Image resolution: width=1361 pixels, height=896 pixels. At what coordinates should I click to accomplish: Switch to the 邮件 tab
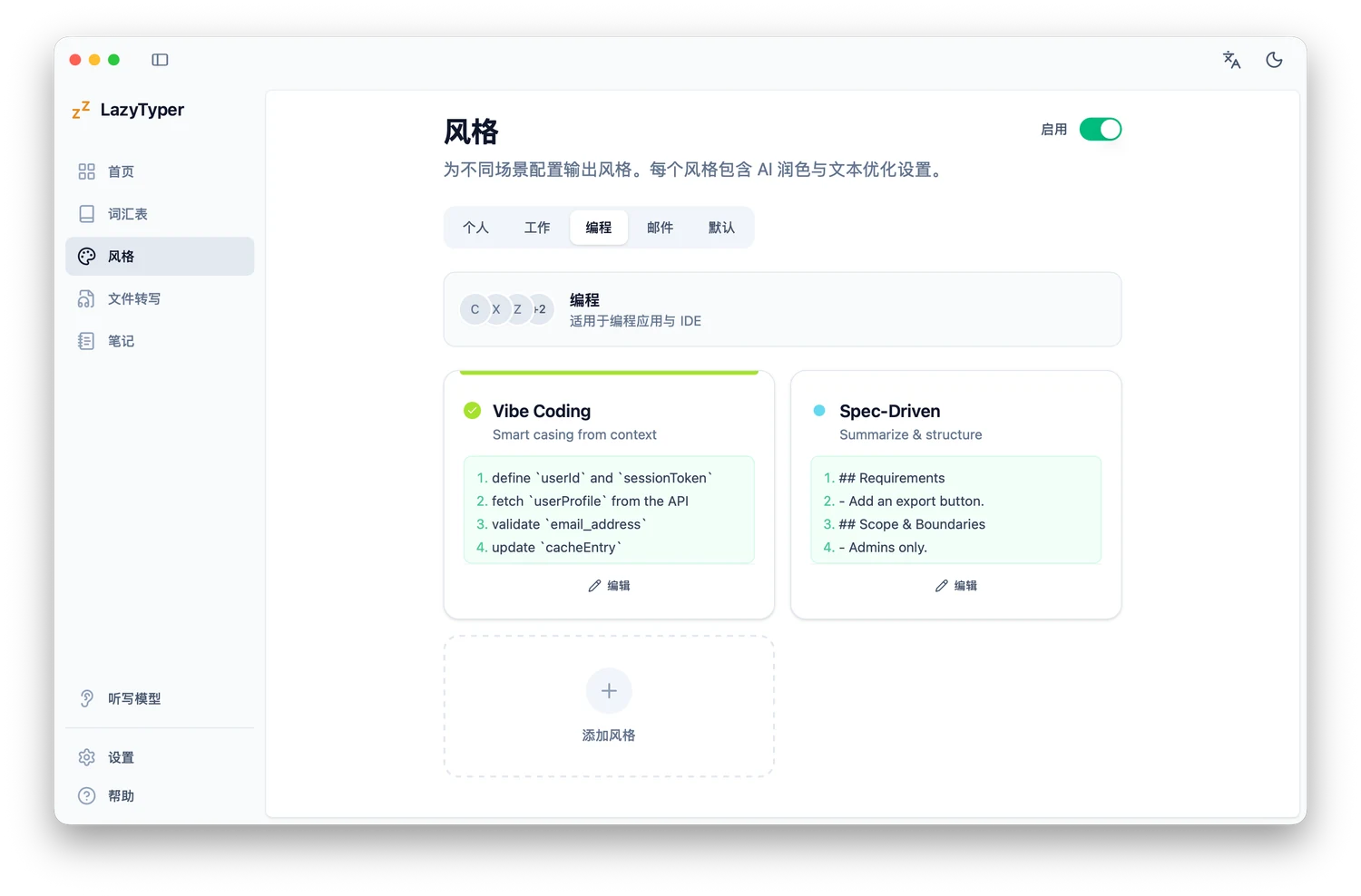pos(660,228)
